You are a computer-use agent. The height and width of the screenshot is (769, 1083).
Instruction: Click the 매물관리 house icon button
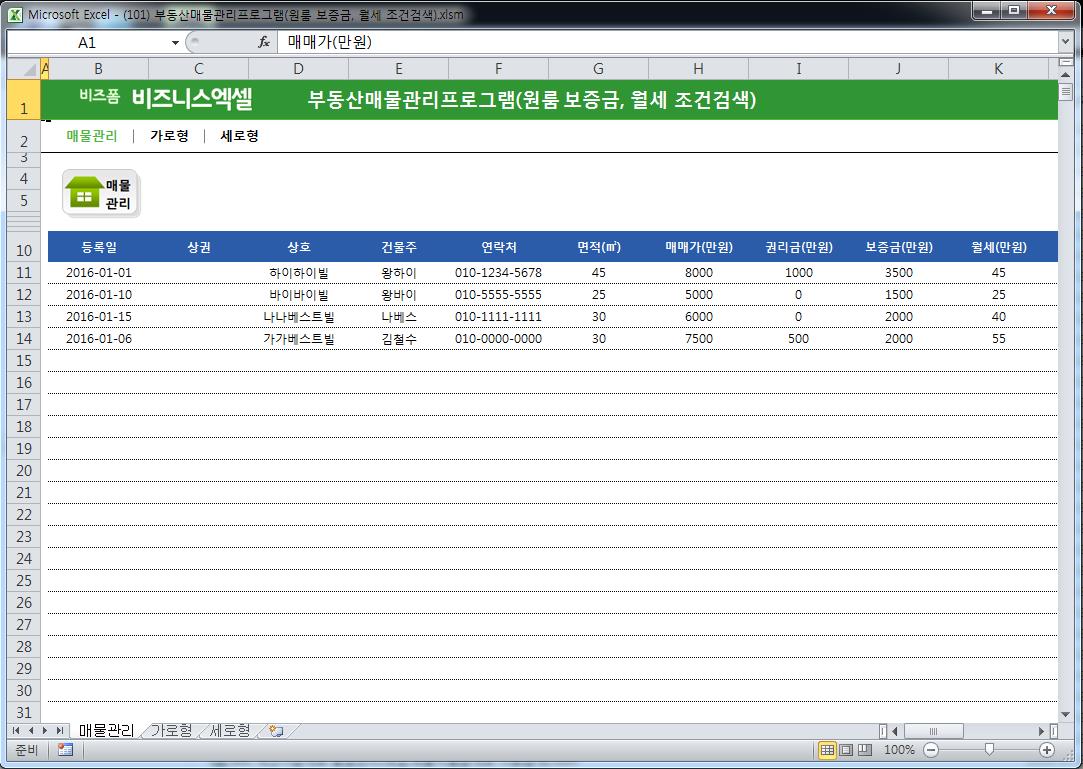click(x=101, y=193)
